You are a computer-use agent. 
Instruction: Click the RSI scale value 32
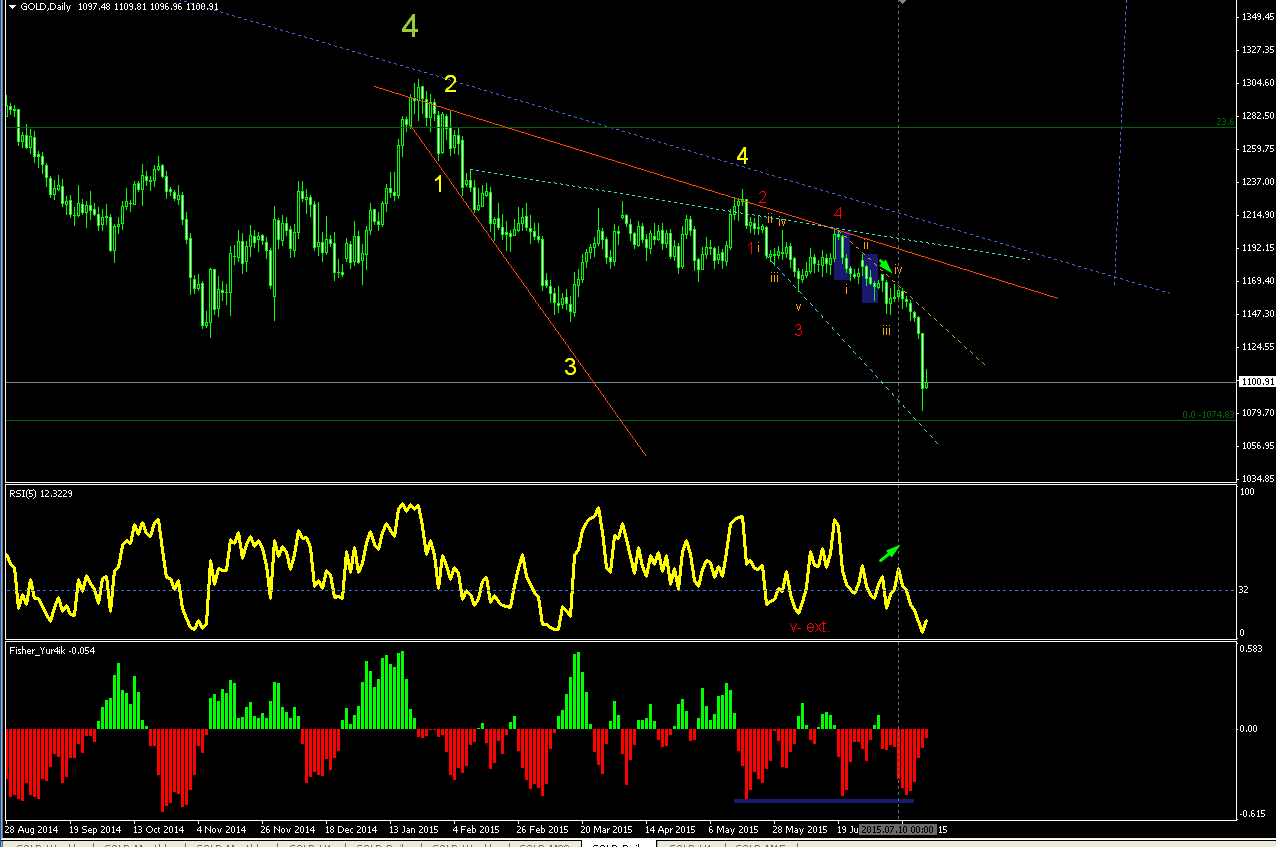[x=1243, y=590]
